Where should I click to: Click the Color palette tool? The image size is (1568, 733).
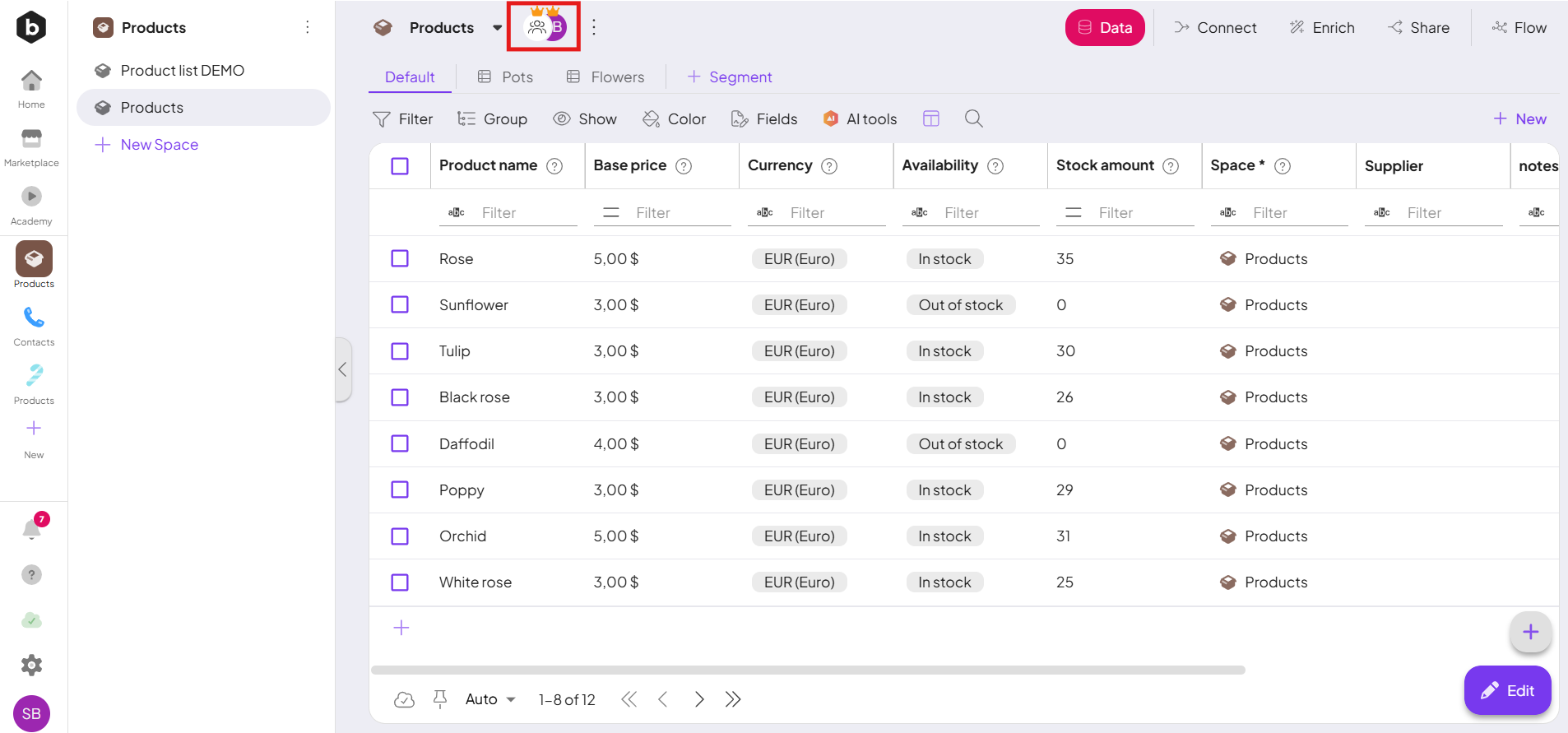coord(674,119)
